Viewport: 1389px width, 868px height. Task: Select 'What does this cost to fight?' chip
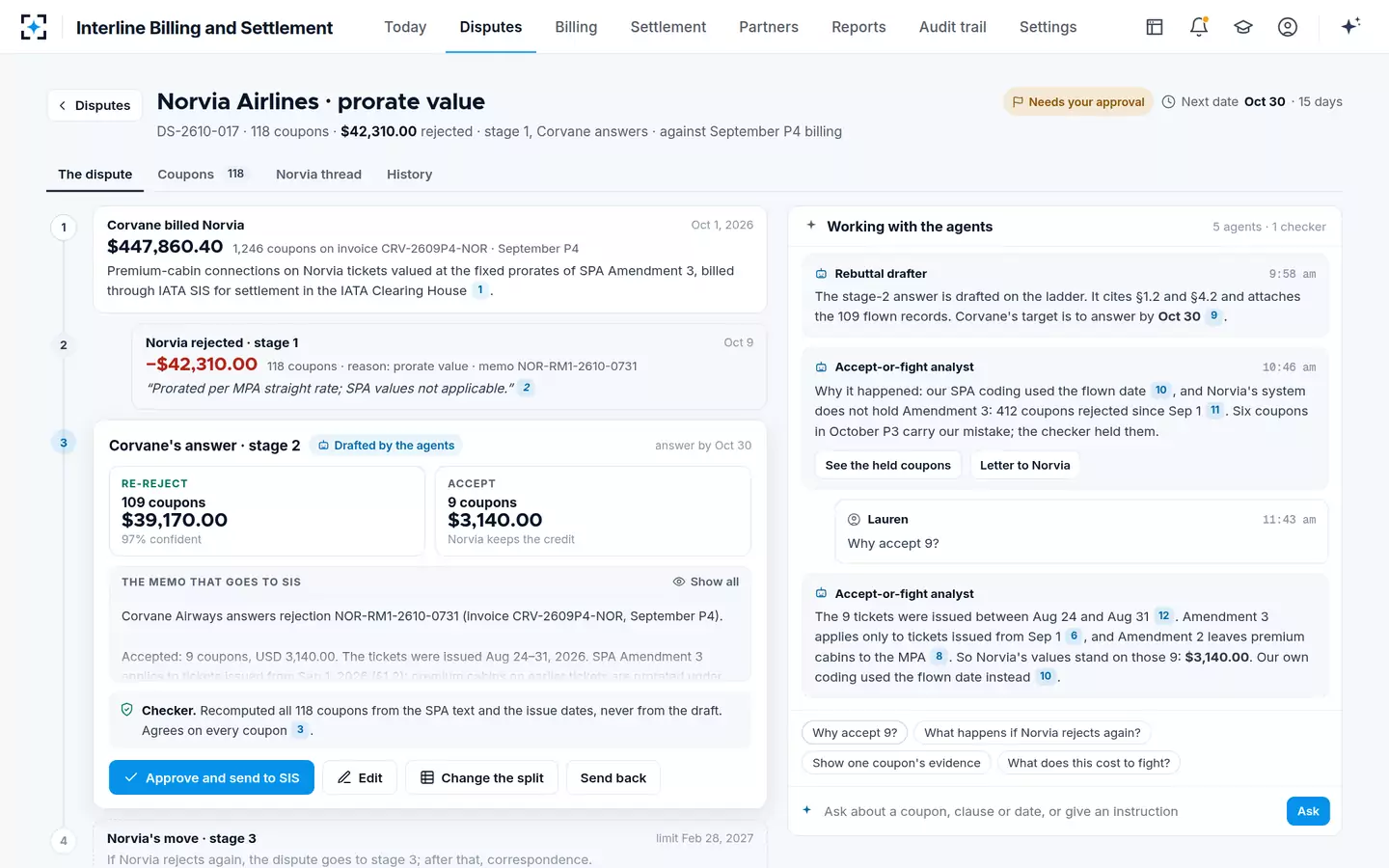[x=1089, y=763]
